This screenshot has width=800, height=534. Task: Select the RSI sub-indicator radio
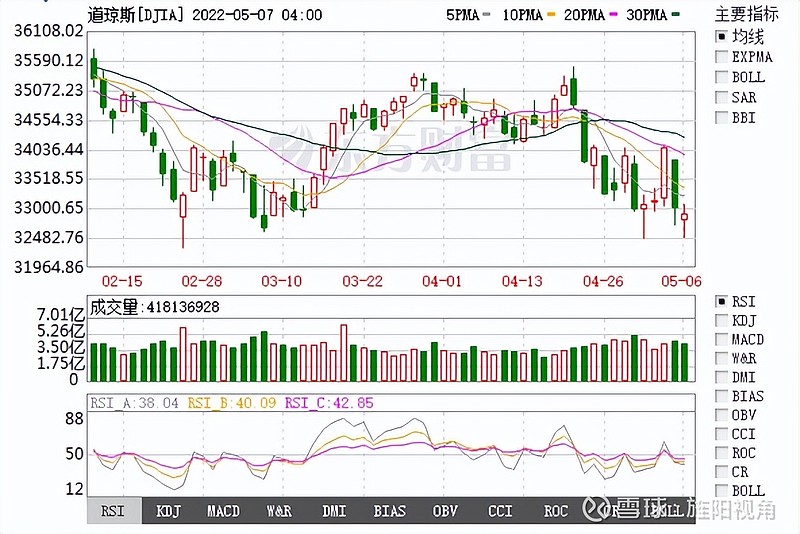[721, 301]
